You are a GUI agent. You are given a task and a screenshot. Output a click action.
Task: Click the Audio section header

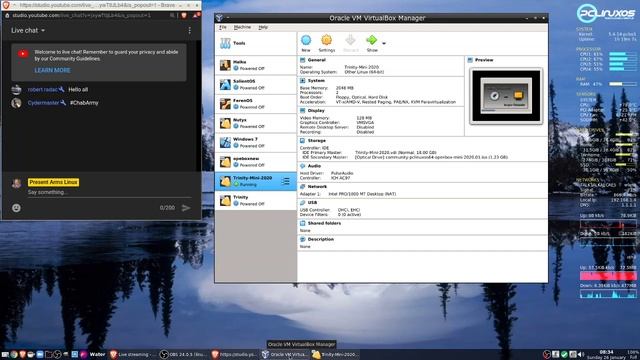pyautogui.click(x=314, y=166)
